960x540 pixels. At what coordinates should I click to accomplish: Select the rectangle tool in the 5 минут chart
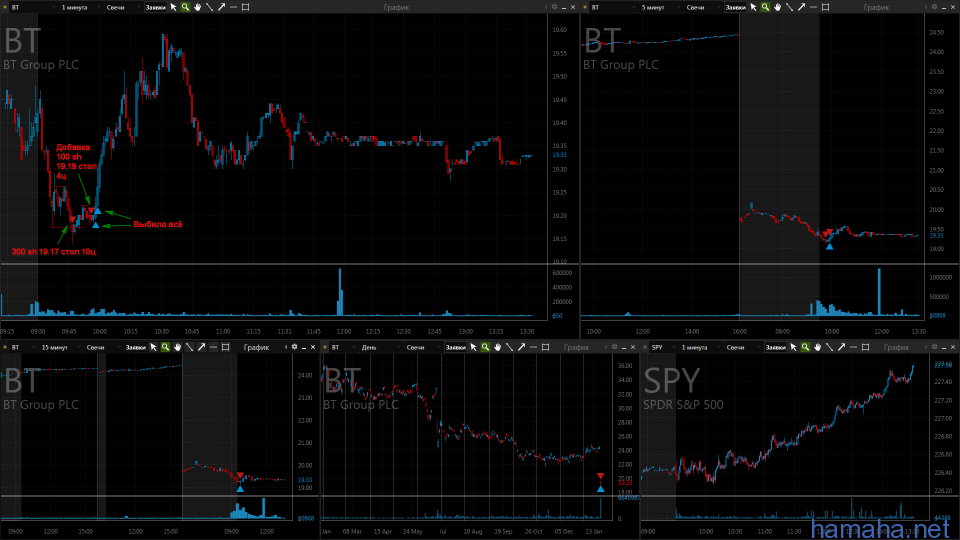tap(825, 7)
